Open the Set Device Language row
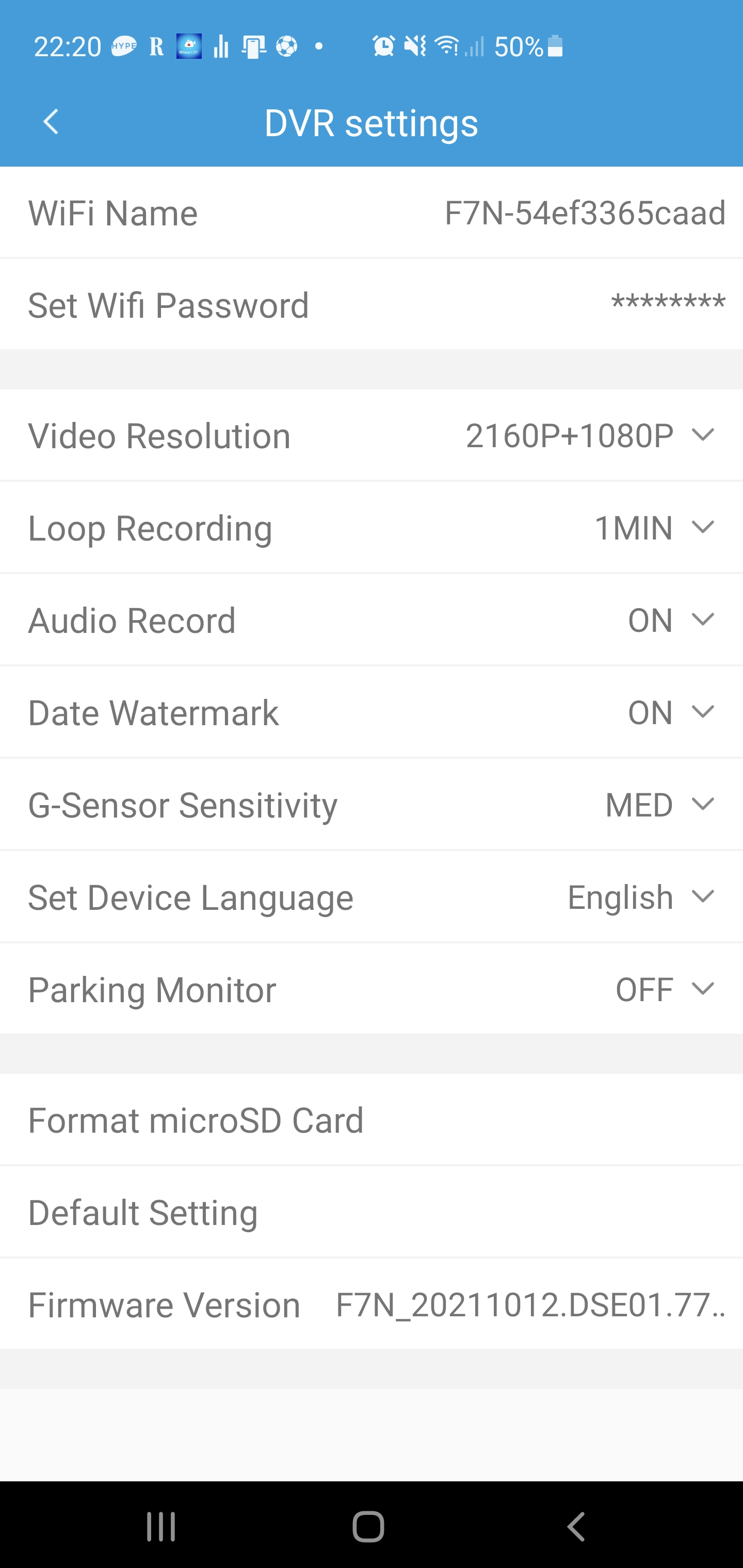 click(x=372, y=898)
